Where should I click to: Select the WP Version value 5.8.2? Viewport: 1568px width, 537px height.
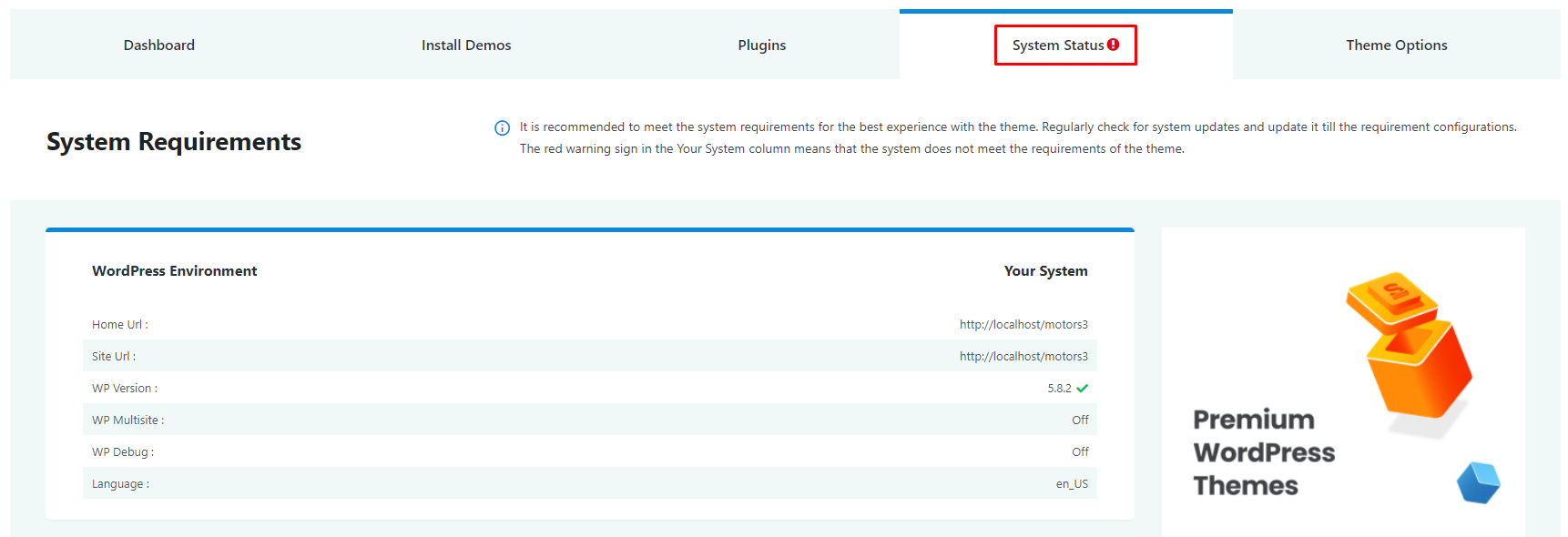tap(1059, 388)
